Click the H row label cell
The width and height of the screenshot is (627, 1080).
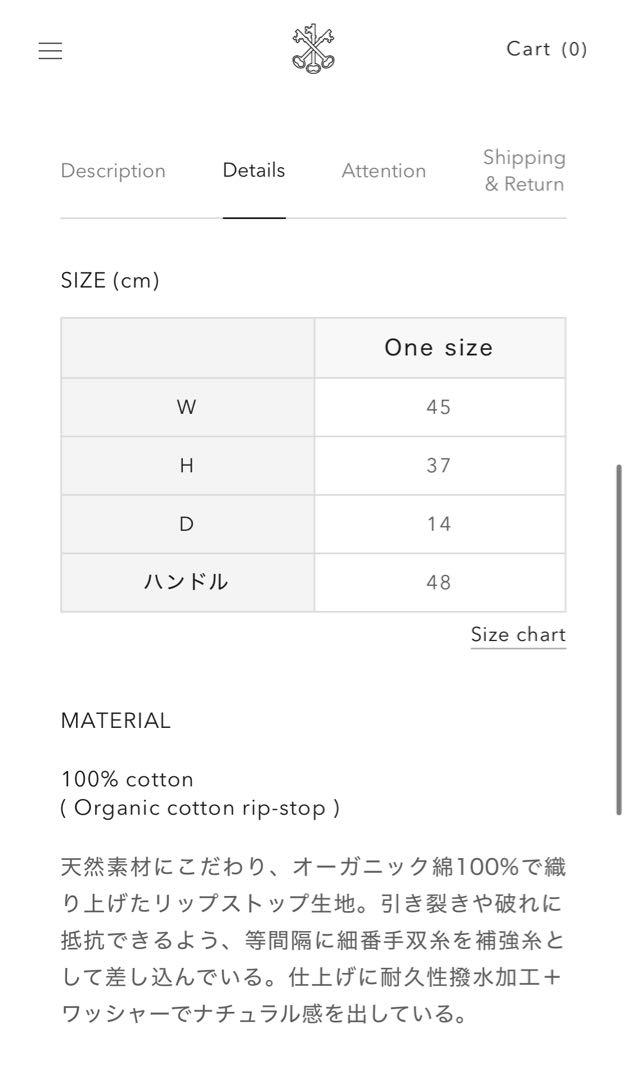(x=187, y=466)
